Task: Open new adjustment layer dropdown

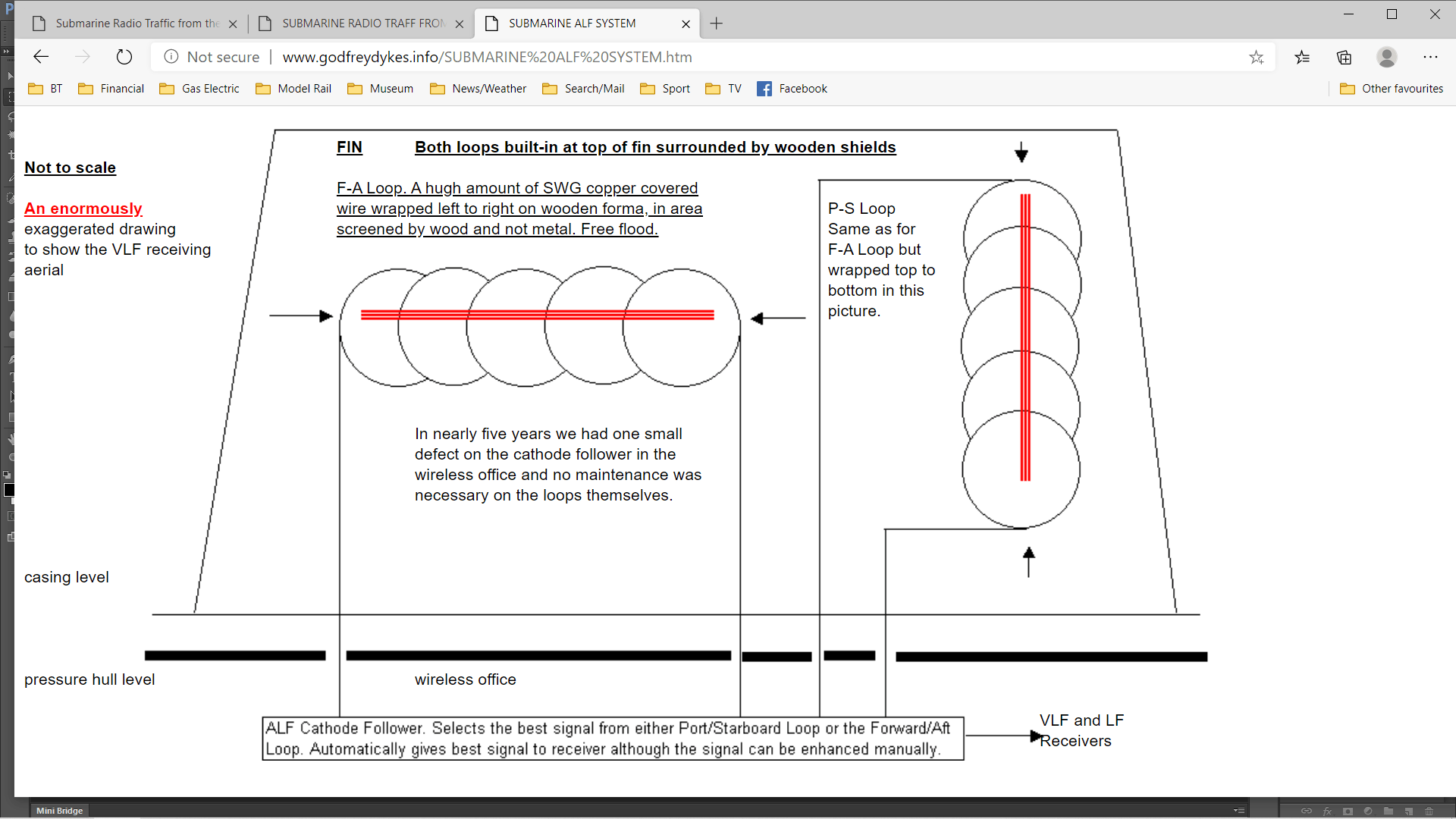Action: (1368, 811)
